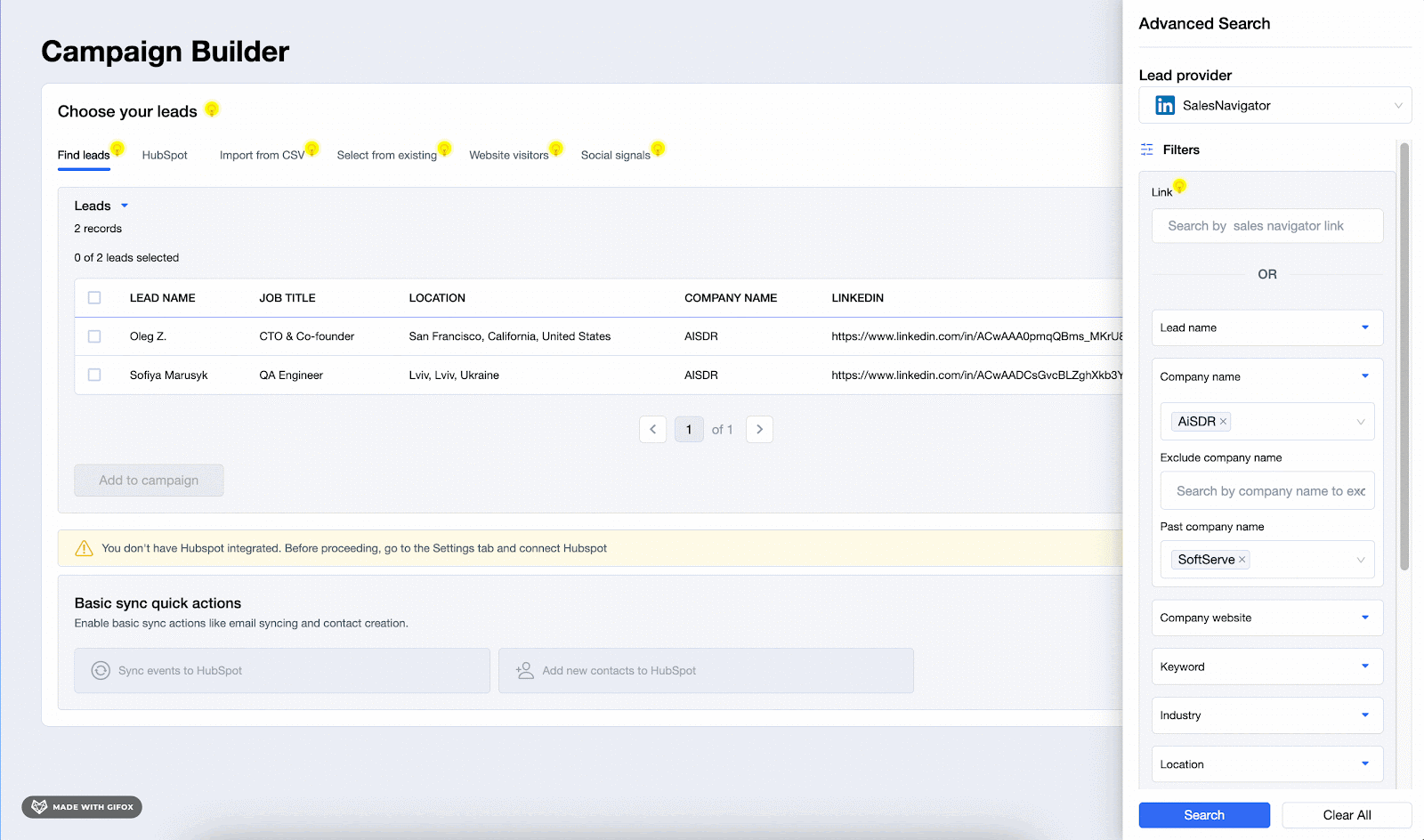The width and height of the screenshot is (1424, 840).
Task: Click the page number 1 field
Action: (x=689, y=429)
